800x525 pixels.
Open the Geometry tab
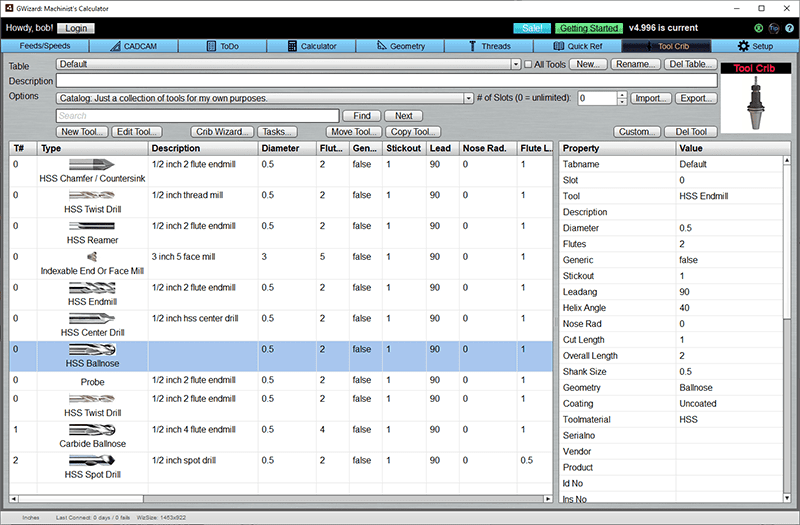coord(400,46)
